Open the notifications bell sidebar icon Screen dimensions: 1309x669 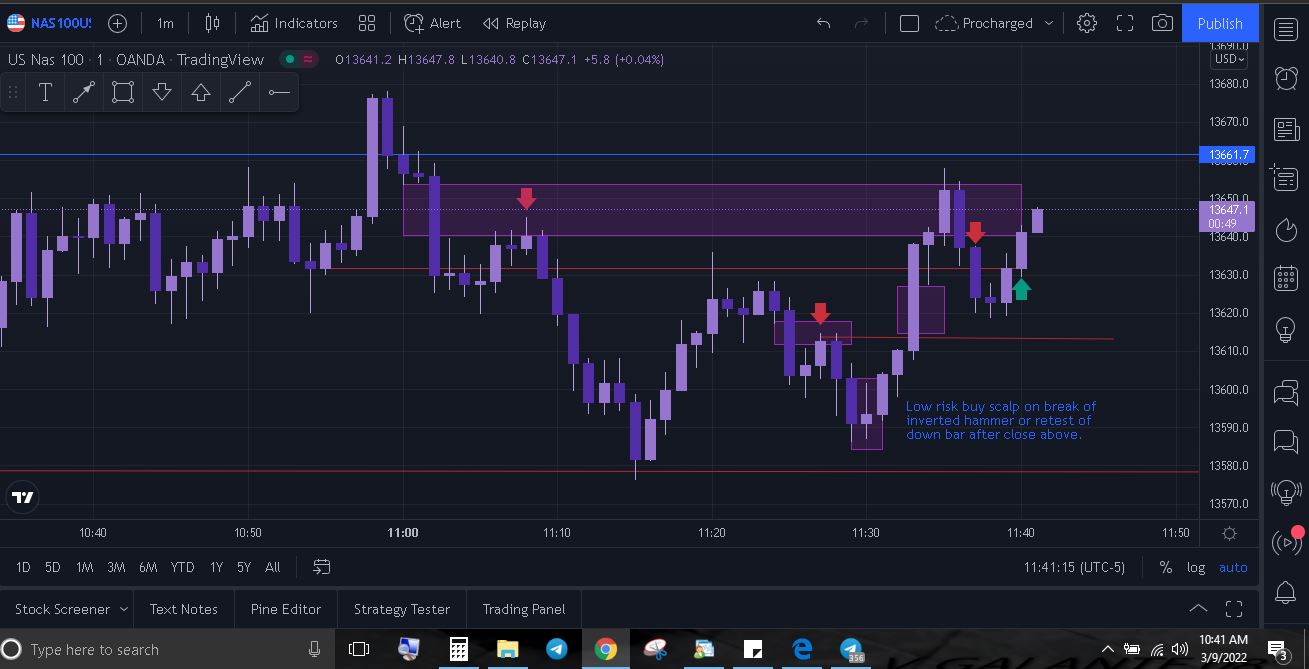[x=1286, y=592]
